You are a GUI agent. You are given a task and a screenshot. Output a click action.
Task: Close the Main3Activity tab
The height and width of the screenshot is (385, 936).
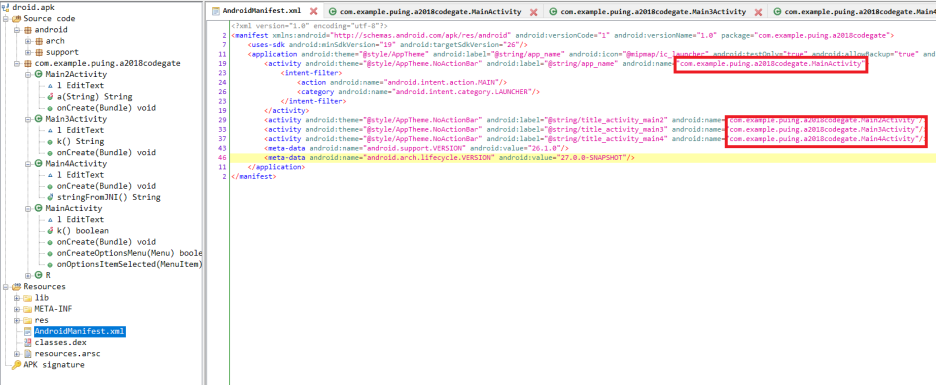pos(758,12)
